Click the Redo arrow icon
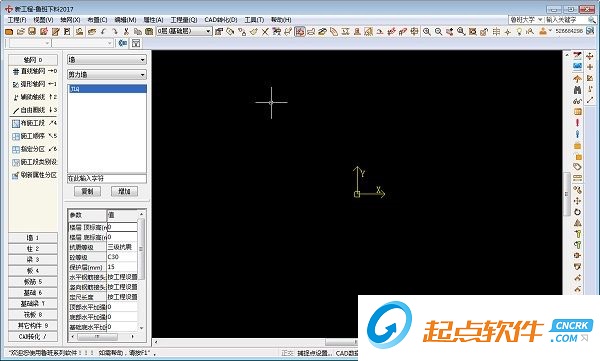The height and width of the screenshot is (361, 600). [114, 32]
